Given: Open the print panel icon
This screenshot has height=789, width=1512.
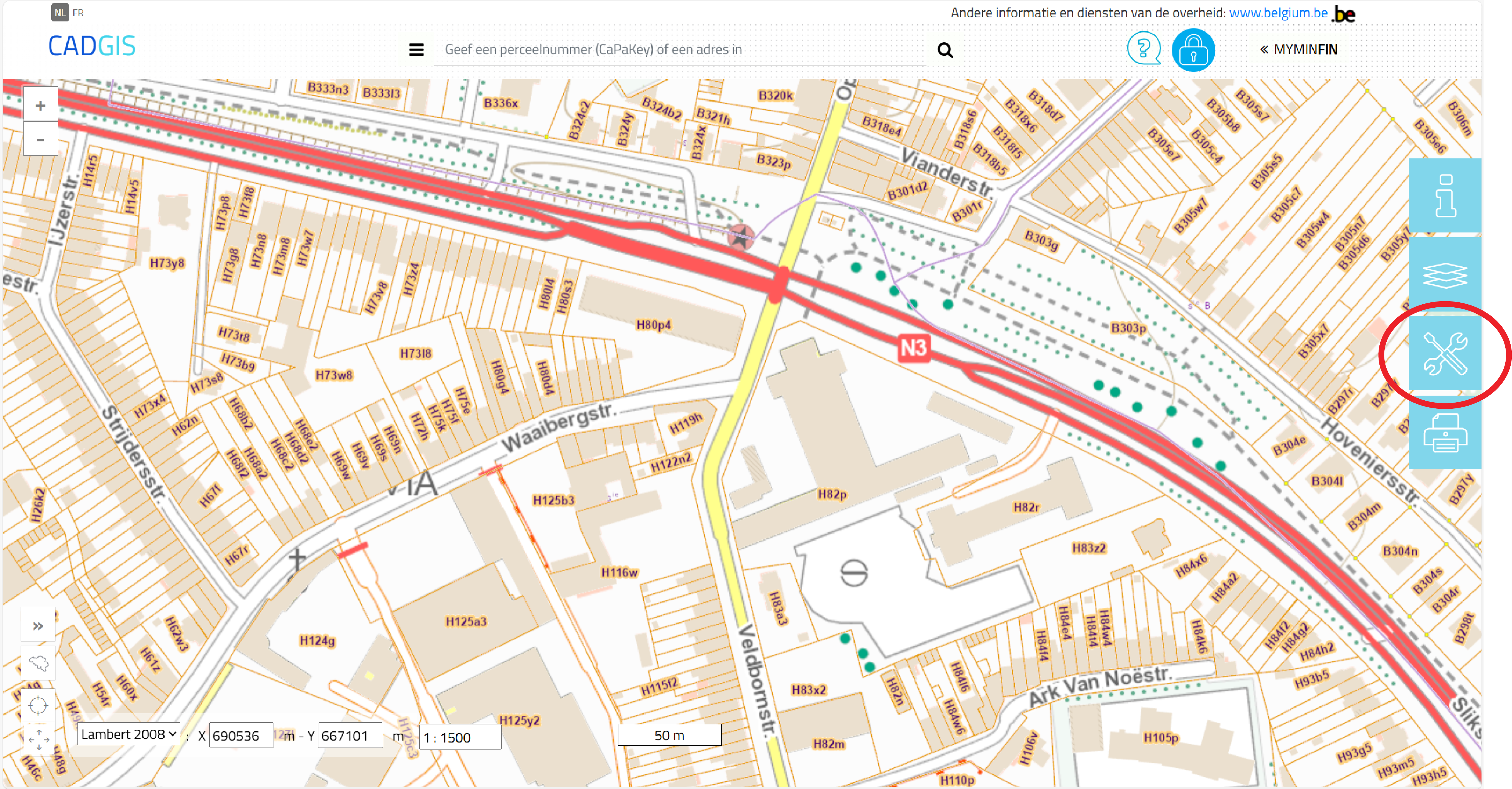Looking at the screenshot, I should click(1445, 432).
